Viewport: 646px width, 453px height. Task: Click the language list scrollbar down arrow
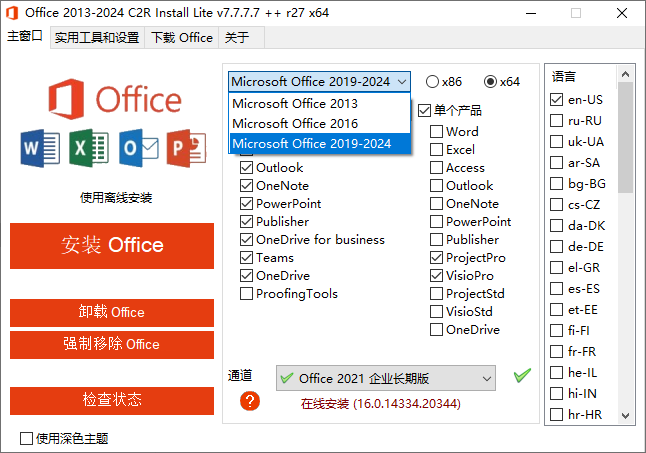[627, 415]
